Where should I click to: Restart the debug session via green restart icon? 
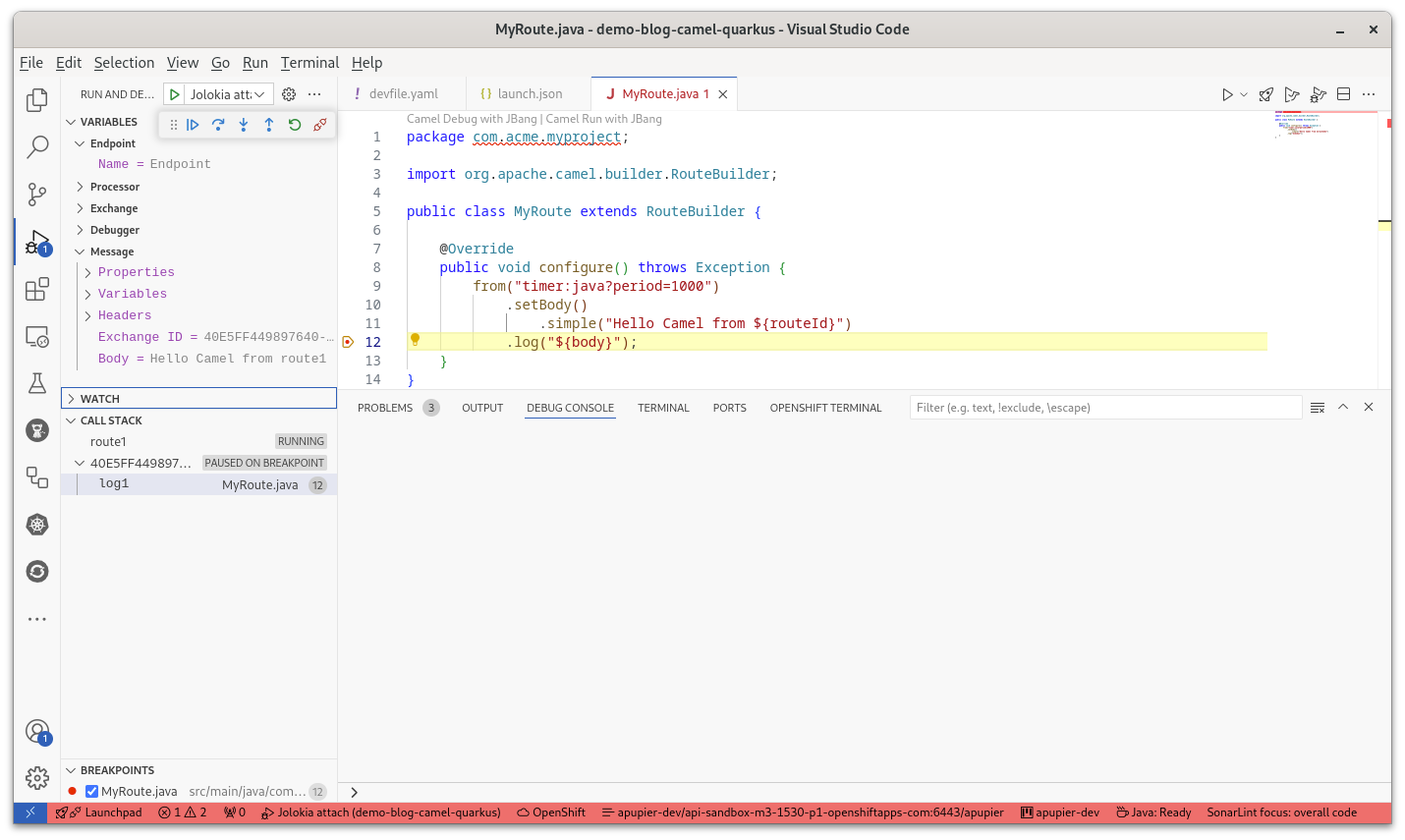point(294,125)
